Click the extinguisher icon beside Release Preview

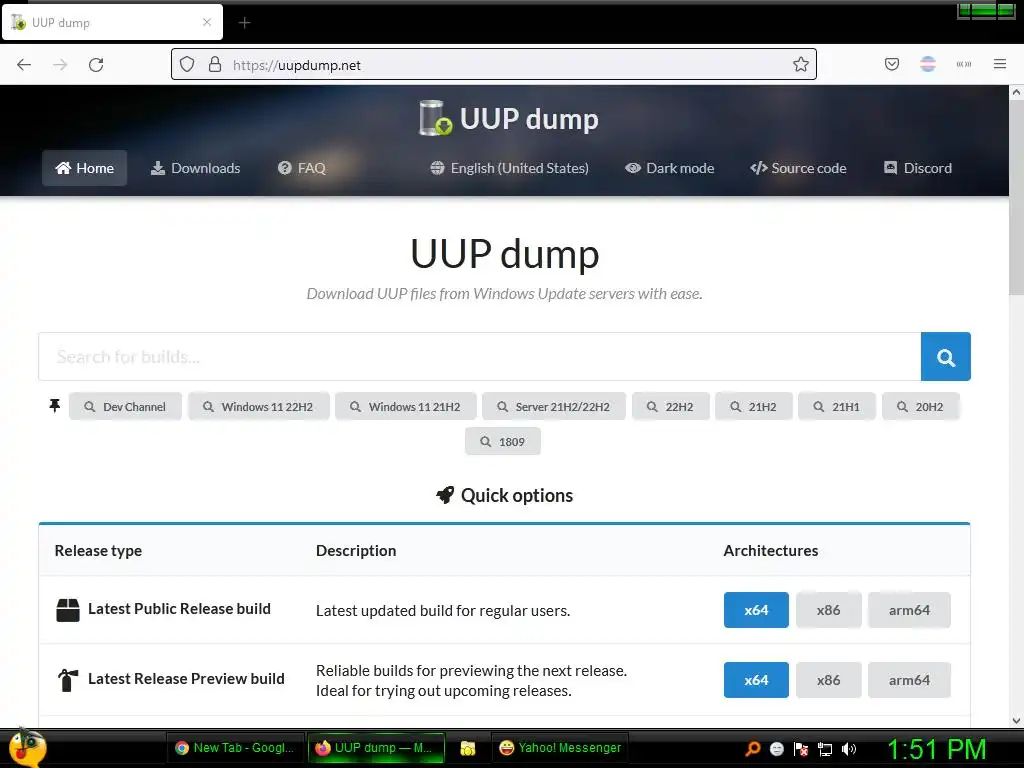(x=68, y=680)
